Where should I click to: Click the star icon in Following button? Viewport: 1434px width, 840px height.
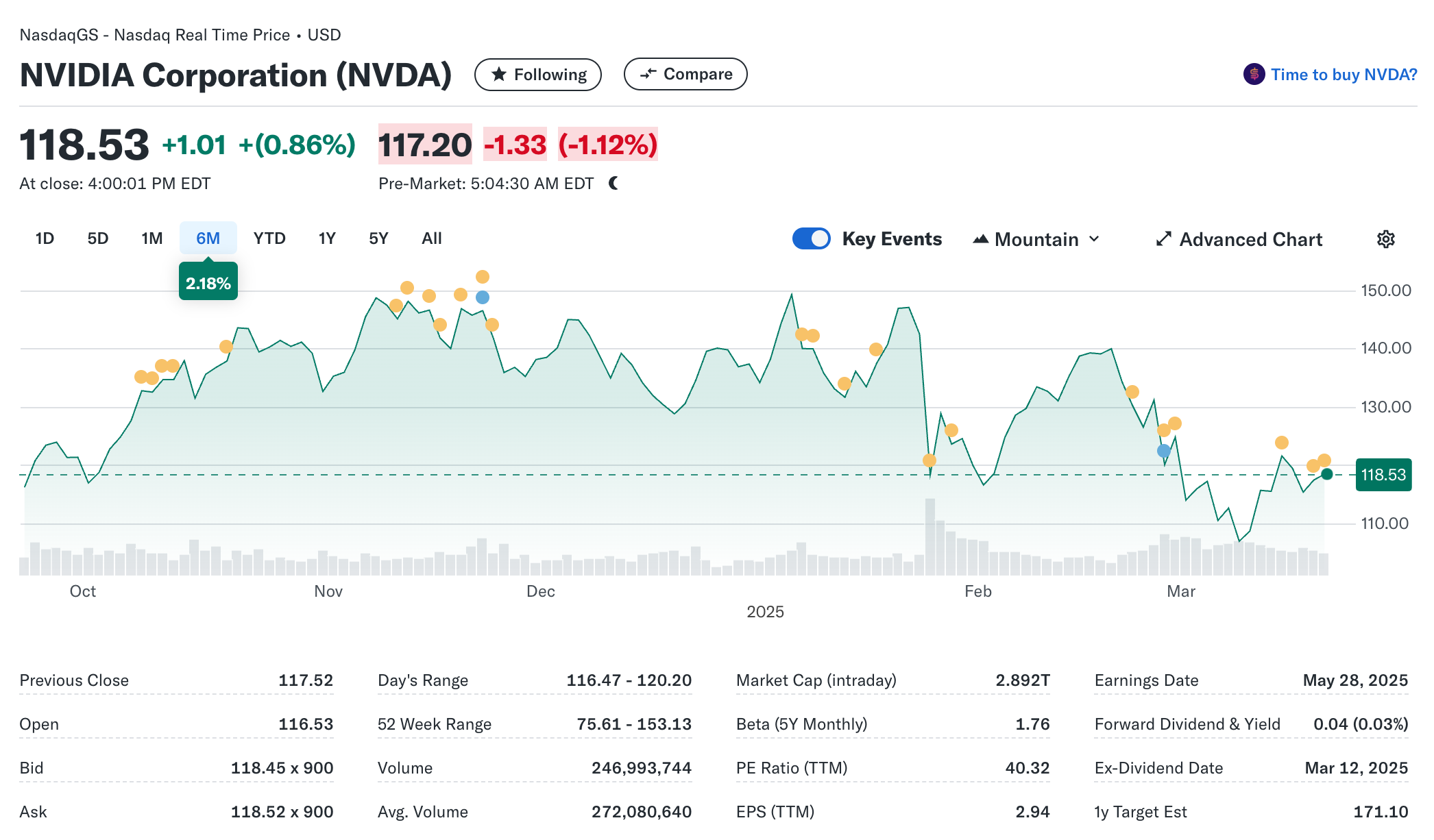[499, 74]
